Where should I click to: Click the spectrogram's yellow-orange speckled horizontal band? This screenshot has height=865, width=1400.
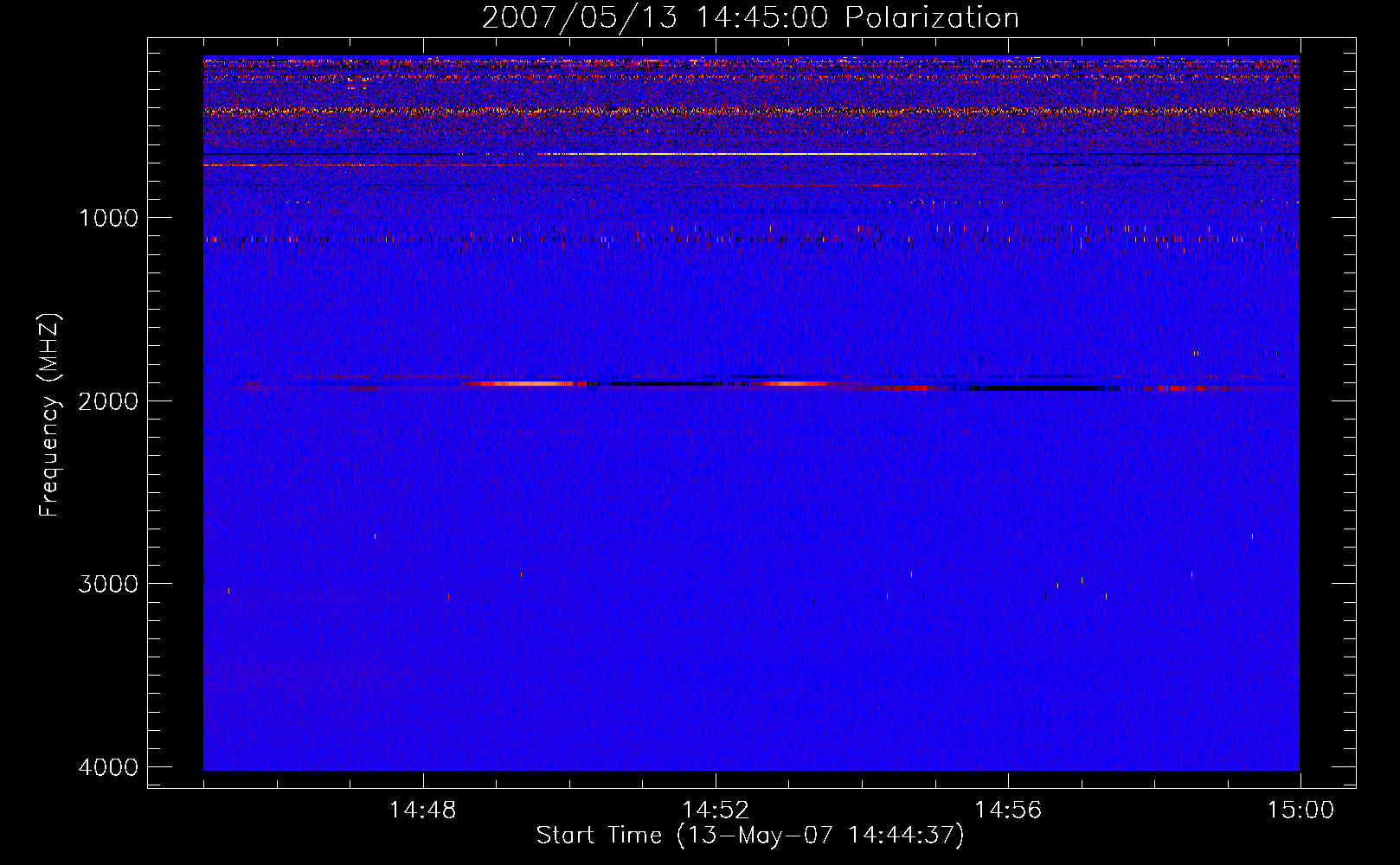(x=751, y=112)
